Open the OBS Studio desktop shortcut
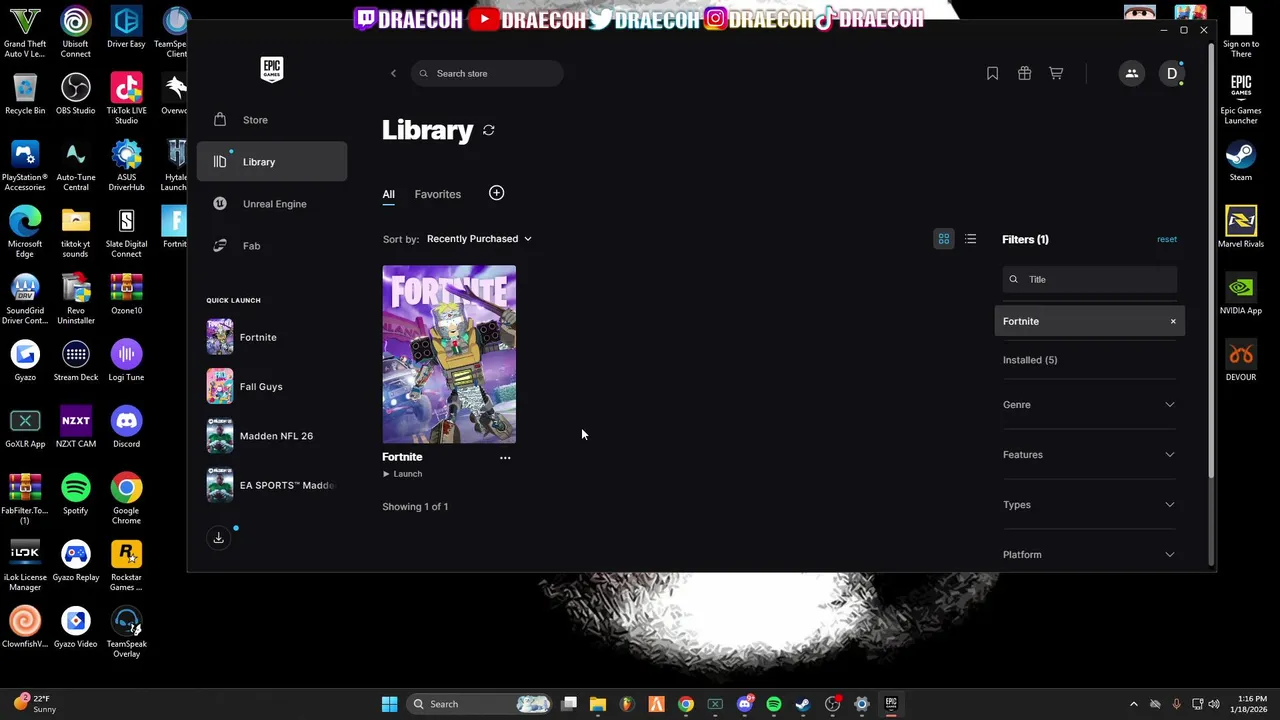The height and width of the screenshot is (720, 1280). click(76, 94)
